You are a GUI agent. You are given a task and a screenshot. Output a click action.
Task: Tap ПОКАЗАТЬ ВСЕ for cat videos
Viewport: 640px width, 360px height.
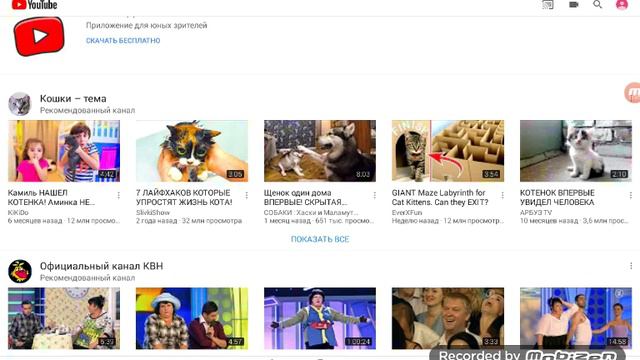click(320, 239)
